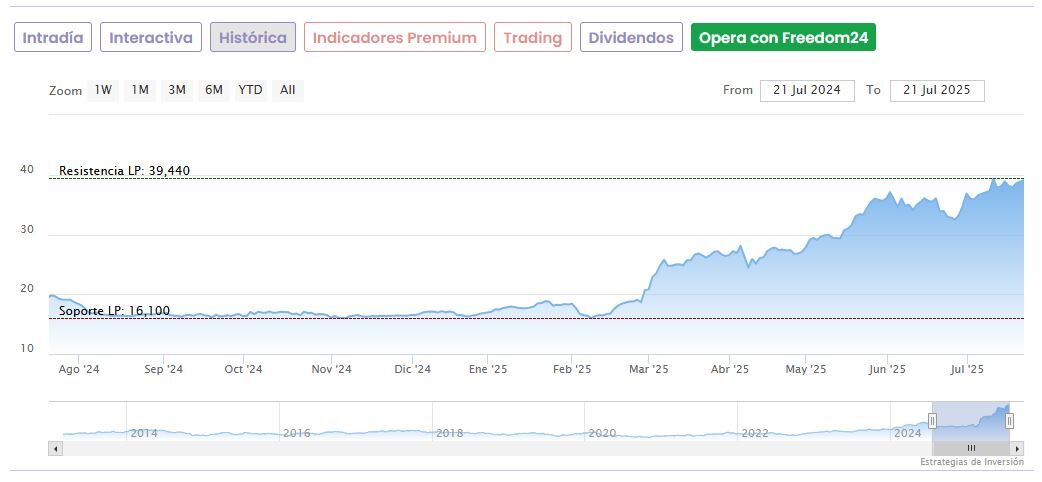The width and height of the screenshot is (1042, 482).
Task: Zoom chart to YTD
Action: [250, 90]
